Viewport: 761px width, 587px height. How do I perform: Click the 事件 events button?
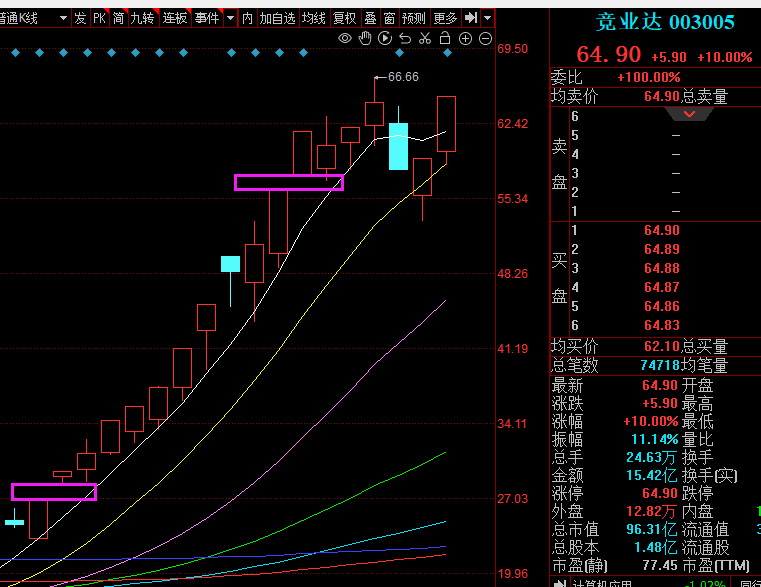[207, 18]
